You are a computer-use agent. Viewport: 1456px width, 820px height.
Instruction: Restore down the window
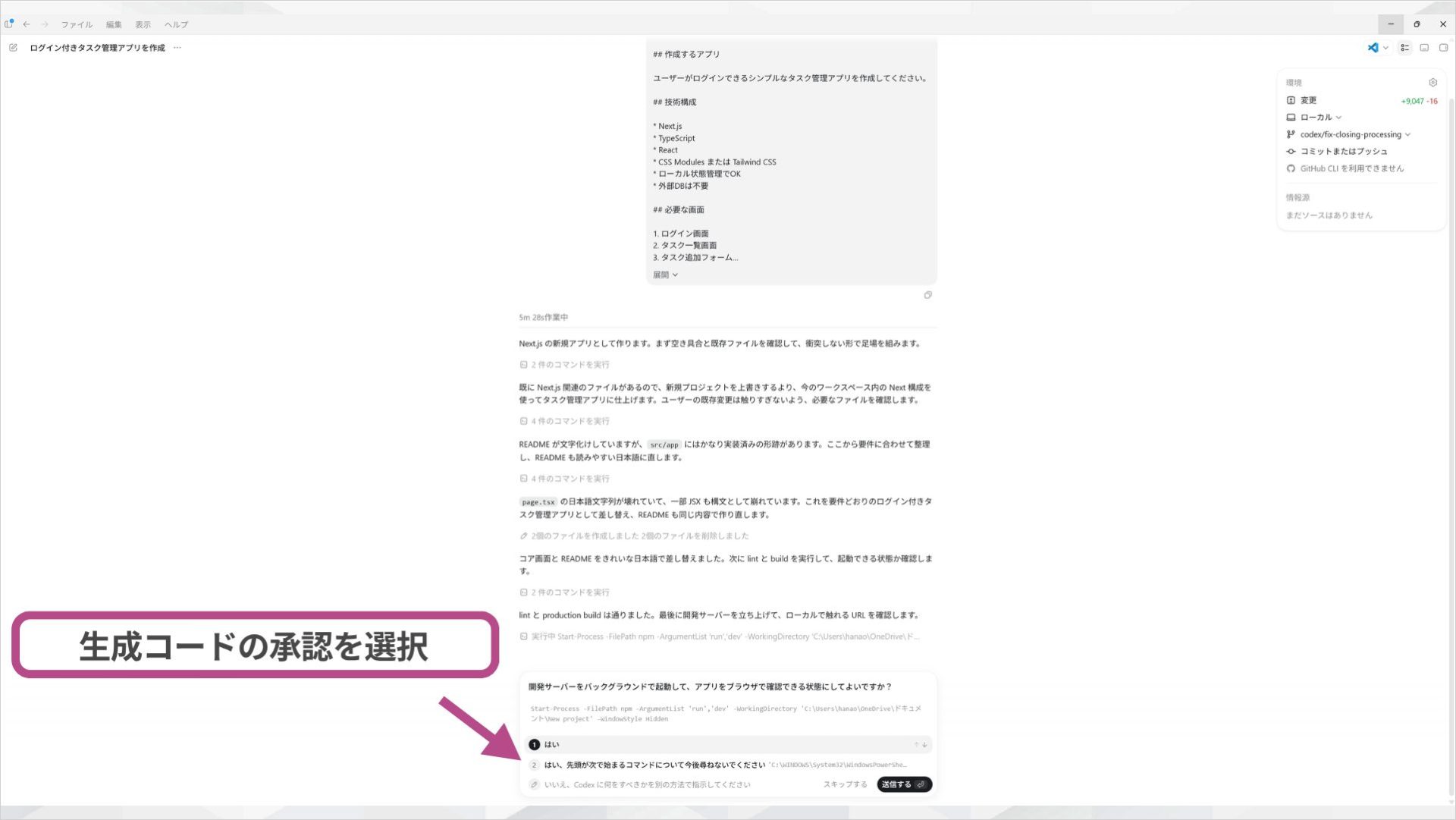point(1417,24)
